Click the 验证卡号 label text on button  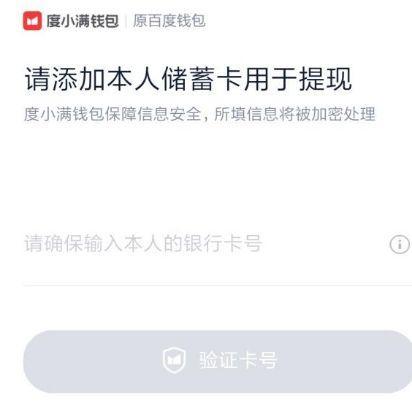coord(238,360)
